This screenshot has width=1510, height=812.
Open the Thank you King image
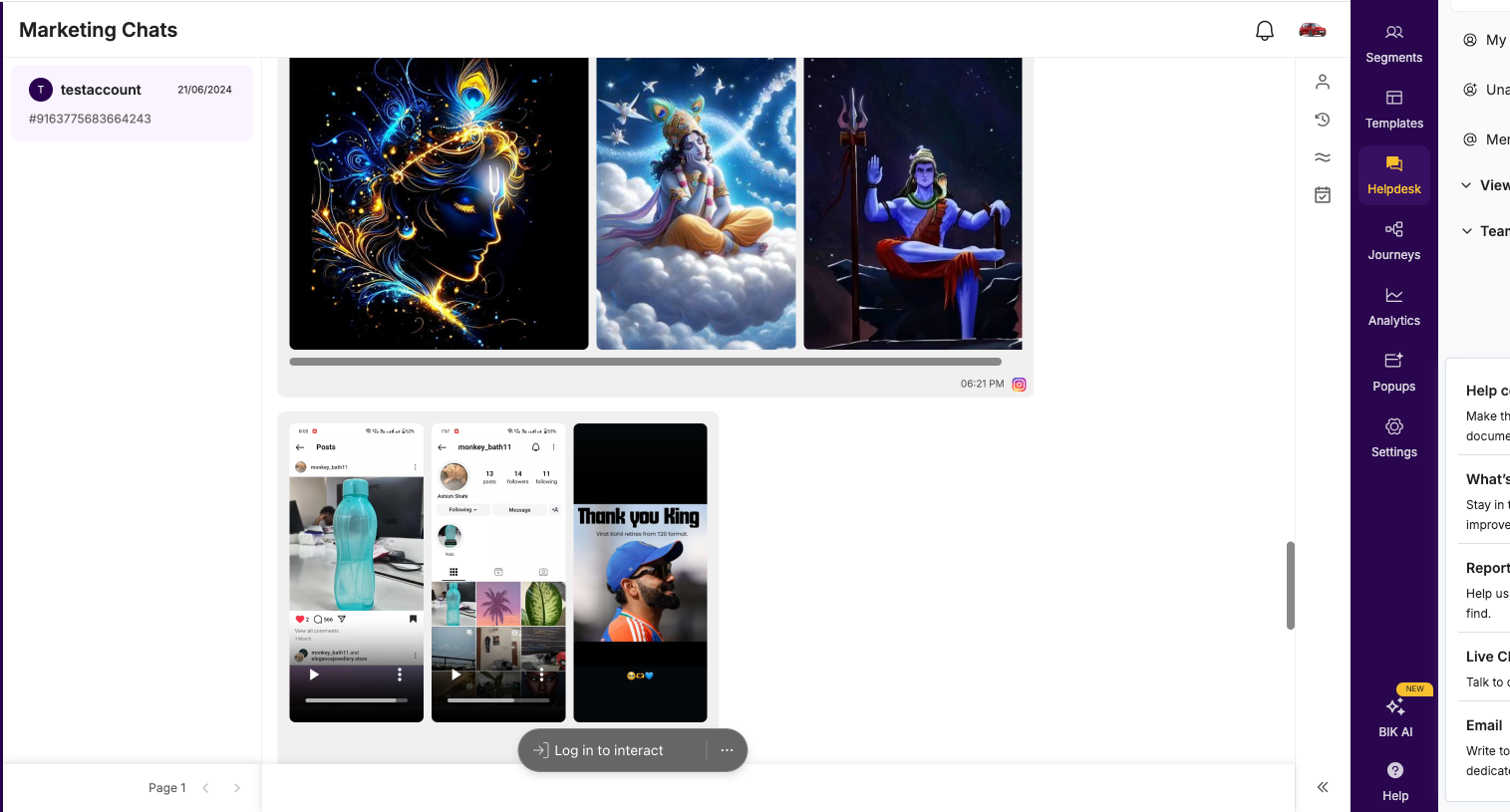tap(640, 573)
